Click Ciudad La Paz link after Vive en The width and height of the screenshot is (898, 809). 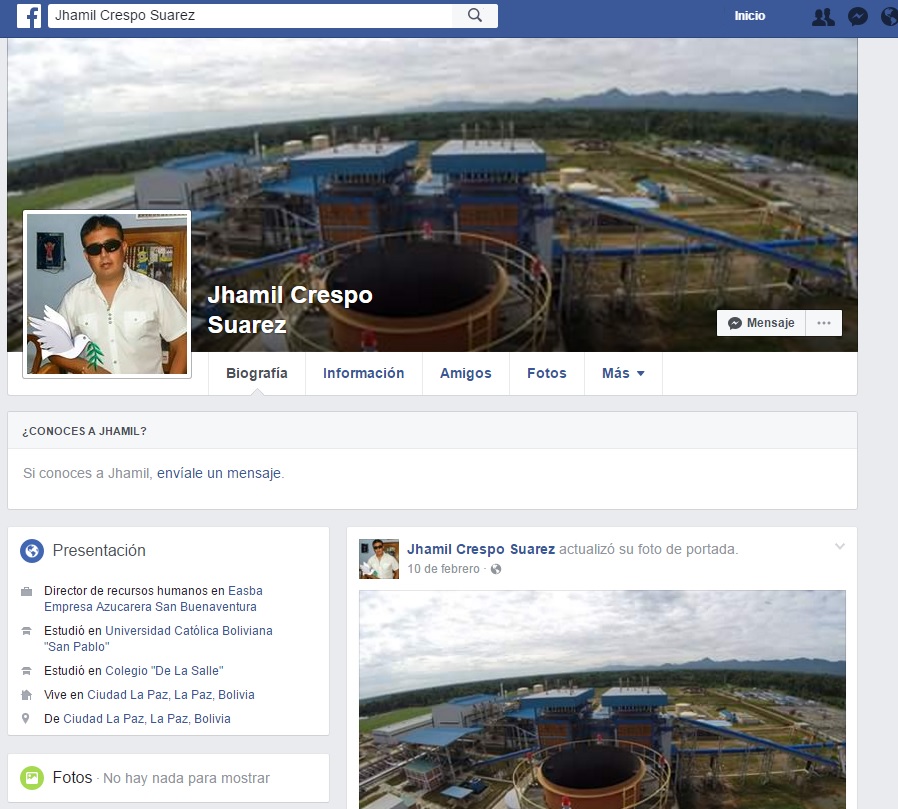[171, 695]
